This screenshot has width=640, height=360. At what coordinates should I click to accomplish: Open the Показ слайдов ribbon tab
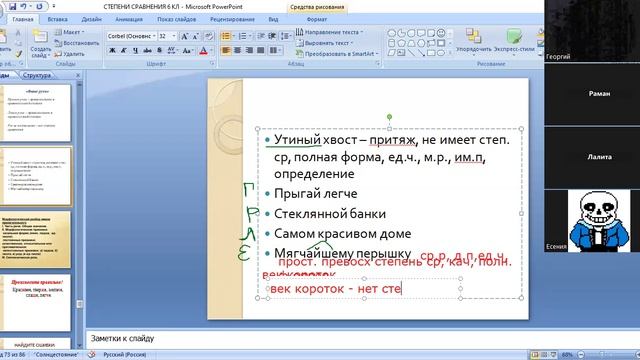coord(177,19)
